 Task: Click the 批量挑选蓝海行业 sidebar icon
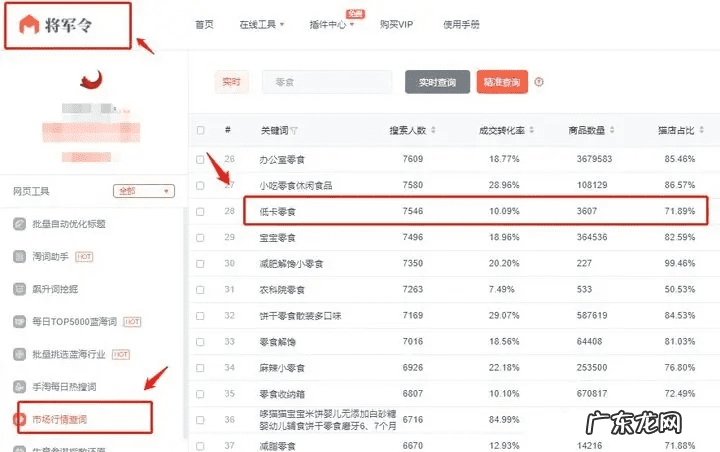(19, 354)
